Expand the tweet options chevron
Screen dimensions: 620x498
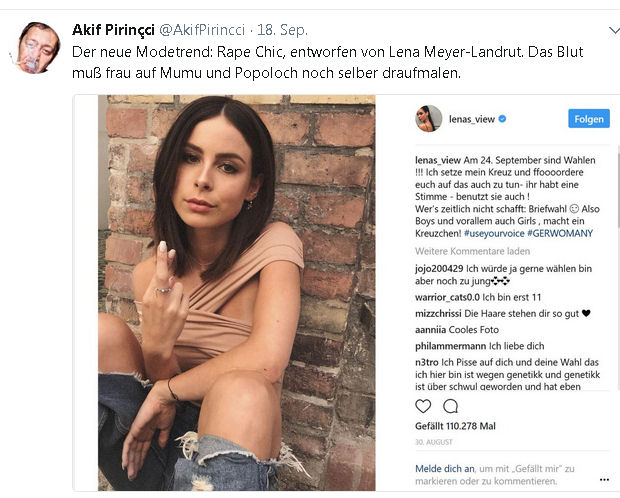[614, 30]
